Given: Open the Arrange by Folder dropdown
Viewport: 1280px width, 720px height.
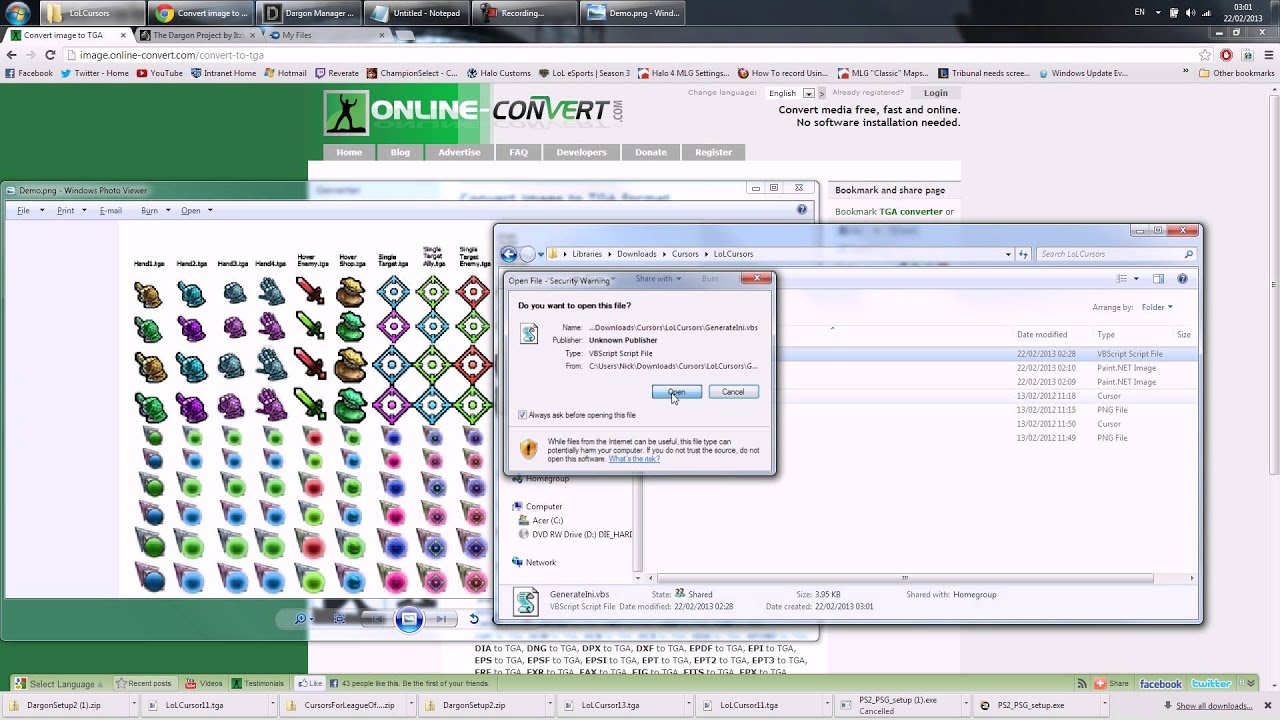Looking at the screenshot, I should [x=1156, y=307].
